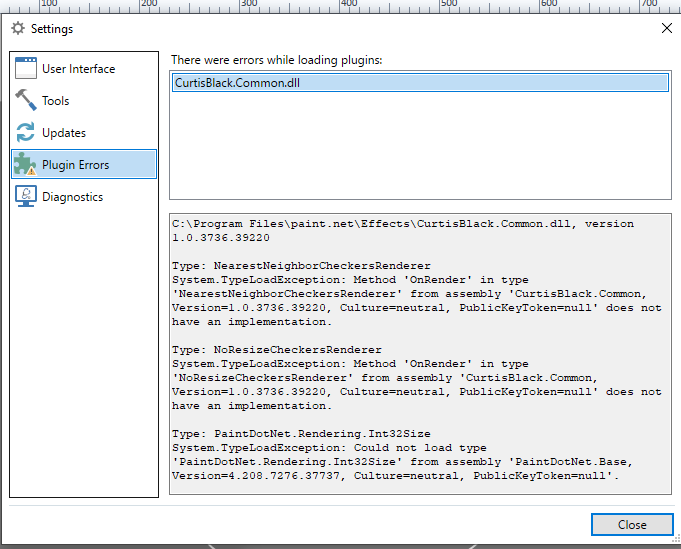The height and width of the screenshot is (549, 681).
Task: Switch to the Tools settings section
Action: pos(84,100)
